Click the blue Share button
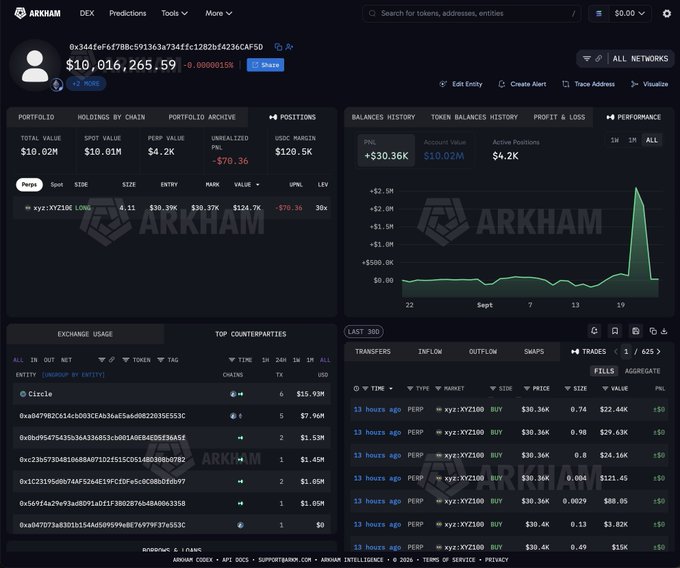 (x=265, y=65)
